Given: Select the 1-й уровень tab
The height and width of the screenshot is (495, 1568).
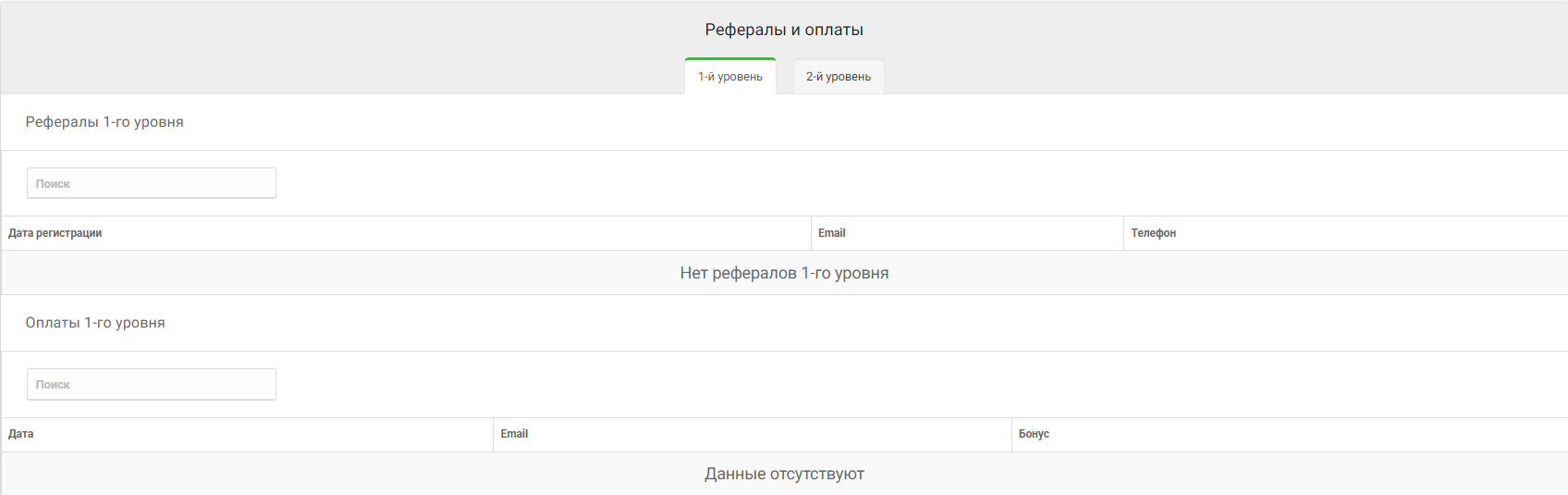Looking at the screenshot, I should click(729, 77).
